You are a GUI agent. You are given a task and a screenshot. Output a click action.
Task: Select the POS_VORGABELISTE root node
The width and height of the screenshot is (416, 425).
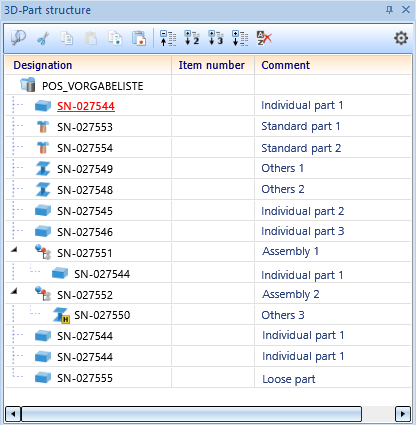[x=92, y=86]
